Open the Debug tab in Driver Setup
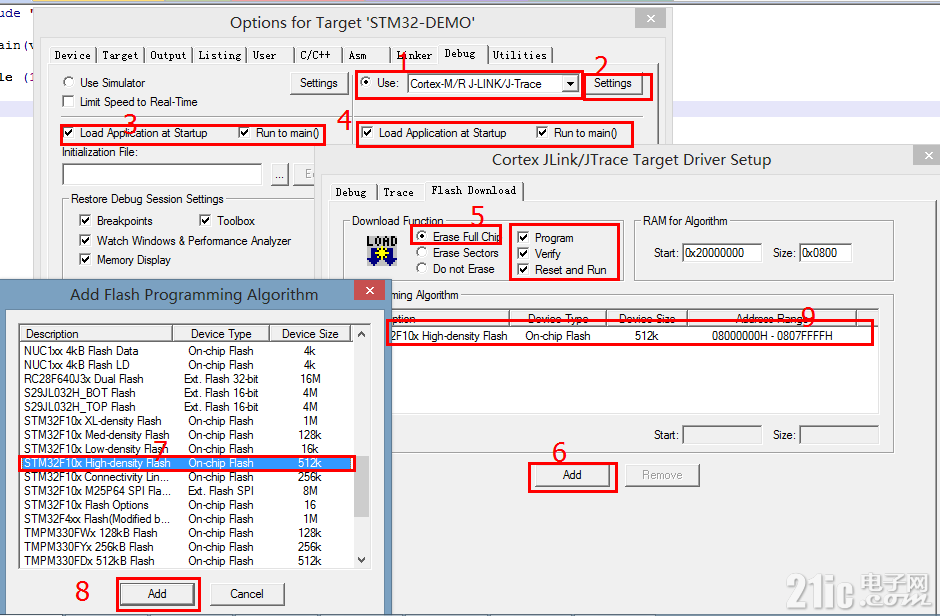 (351, 192)
